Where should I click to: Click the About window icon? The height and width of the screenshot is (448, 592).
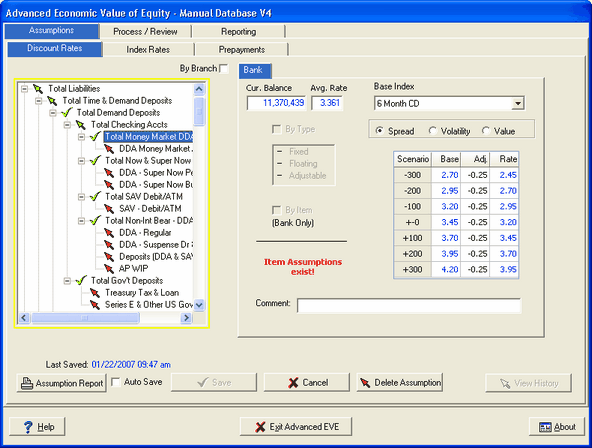[545, 427]
